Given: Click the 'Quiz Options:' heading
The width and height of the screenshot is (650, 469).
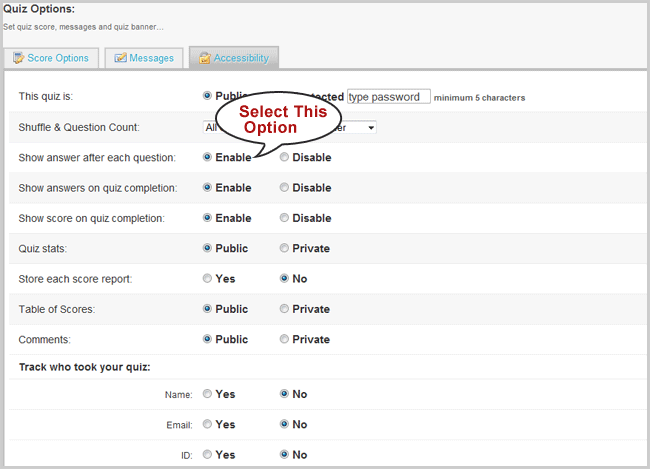Looking at the screenshot, I should pyautogui.click(x=39, y=9).
